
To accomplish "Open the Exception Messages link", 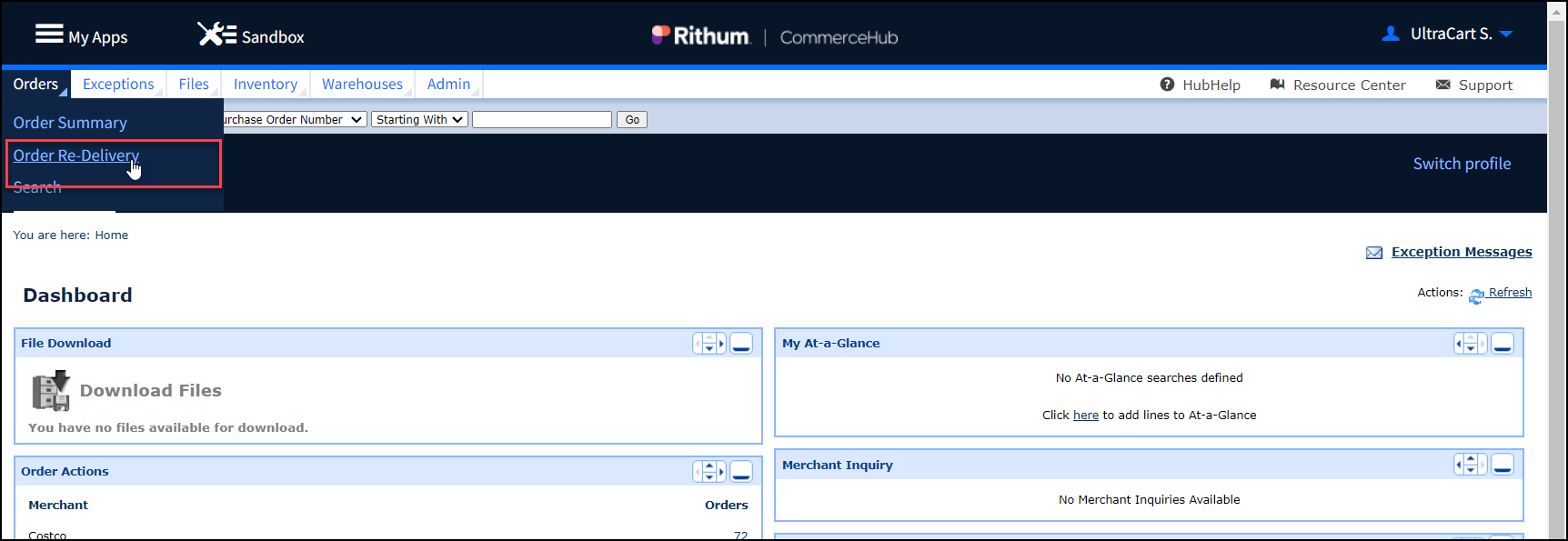I will (1462, 252).
